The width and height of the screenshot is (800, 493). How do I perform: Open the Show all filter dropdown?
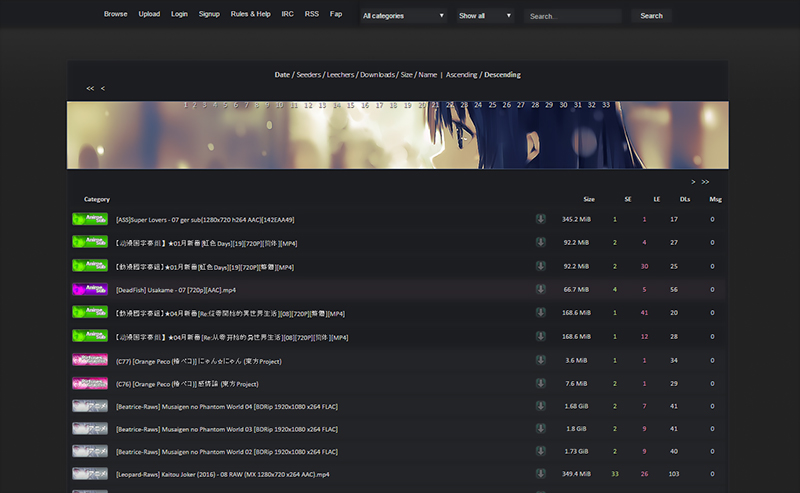click(485, 16)
